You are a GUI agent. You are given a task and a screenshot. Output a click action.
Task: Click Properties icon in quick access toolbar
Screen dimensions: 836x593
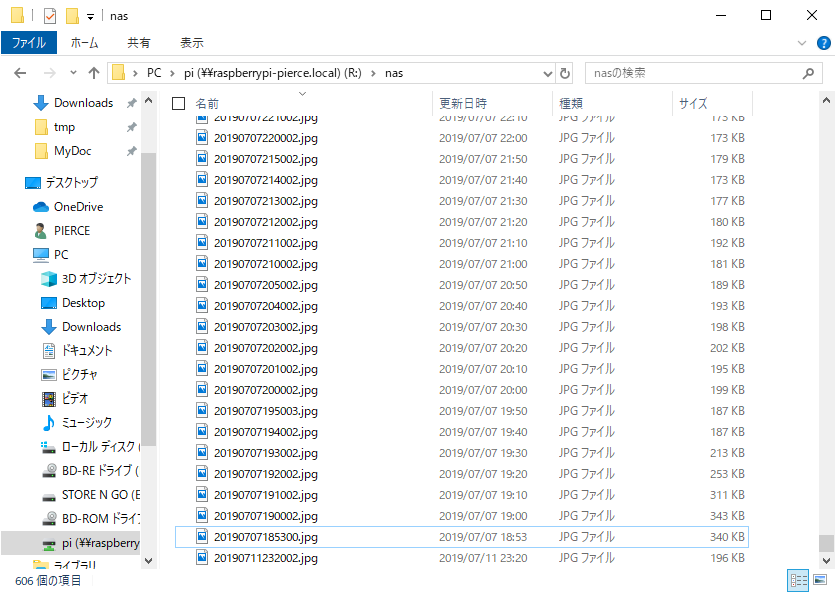pos(49,16)
